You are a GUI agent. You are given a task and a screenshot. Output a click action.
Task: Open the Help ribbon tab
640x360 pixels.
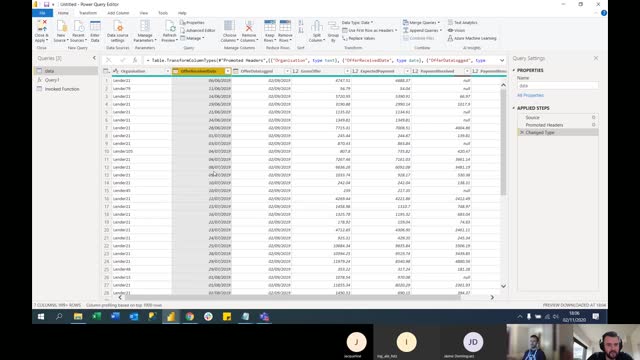pos(182,13)
